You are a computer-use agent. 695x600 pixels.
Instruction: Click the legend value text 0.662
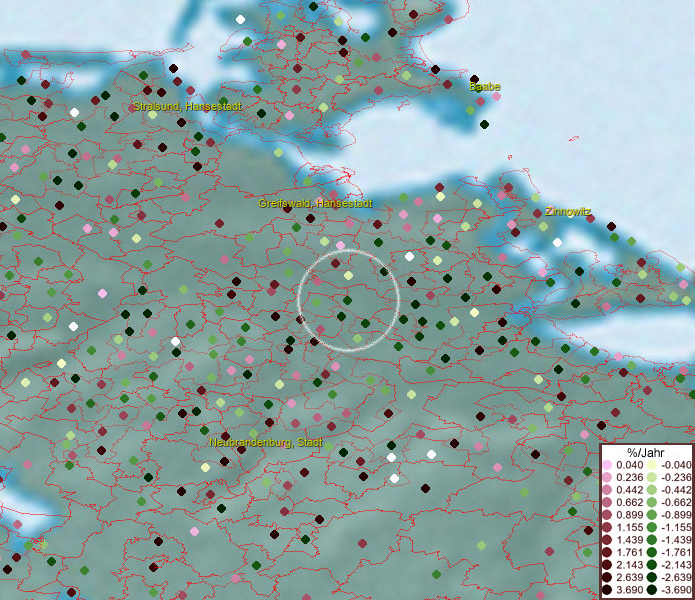(x=629, y=503)
